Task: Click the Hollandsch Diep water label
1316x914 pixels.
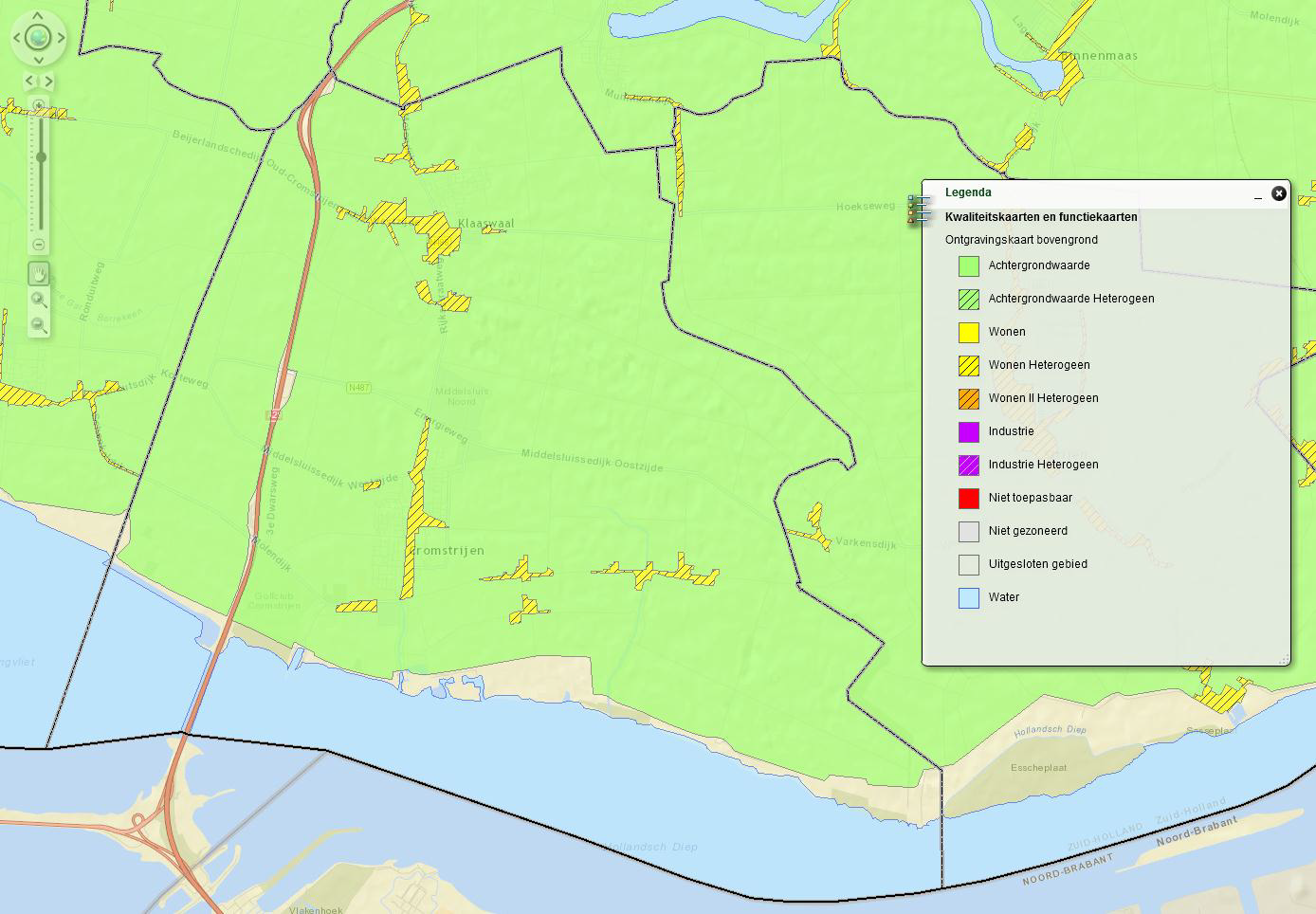Action: click(x=654, y=847)
